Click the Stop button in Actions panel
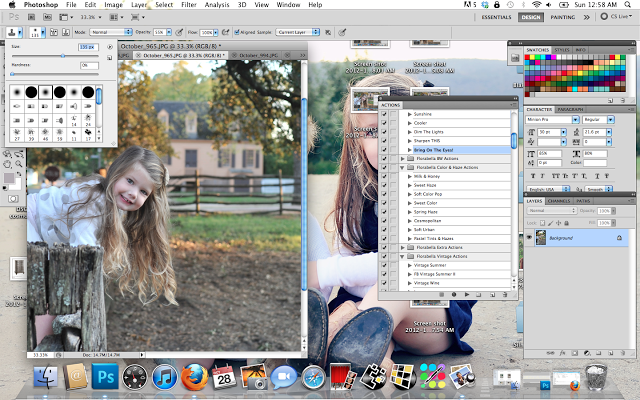The height and width of the screenshot is (400, 640). [441, 294]
